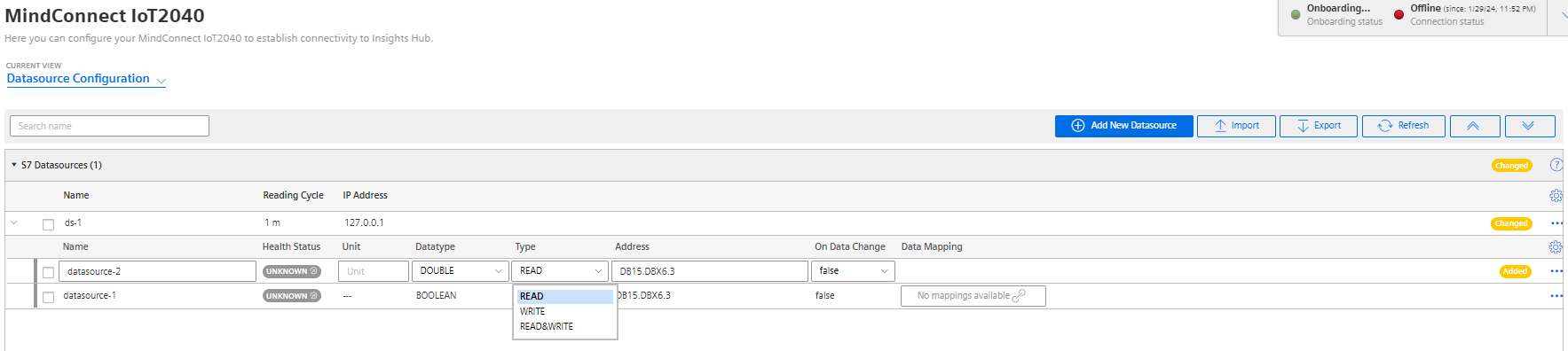Click the Offline connection status text
The image size is (1568, 351).
[1425, 8]
